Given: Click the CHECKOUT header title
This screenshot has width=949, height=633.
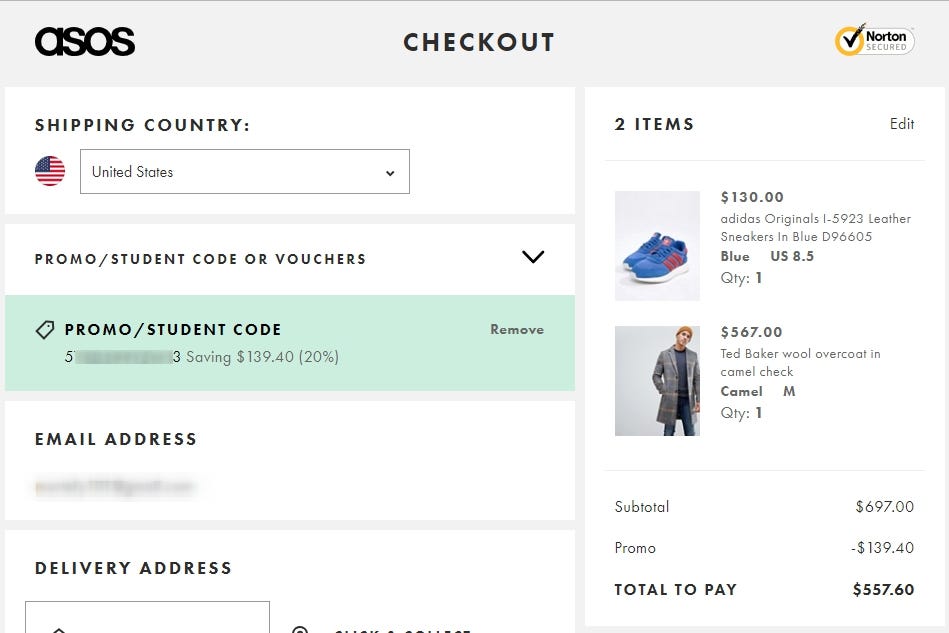Looking at the screenshot, I should (478, 42).
